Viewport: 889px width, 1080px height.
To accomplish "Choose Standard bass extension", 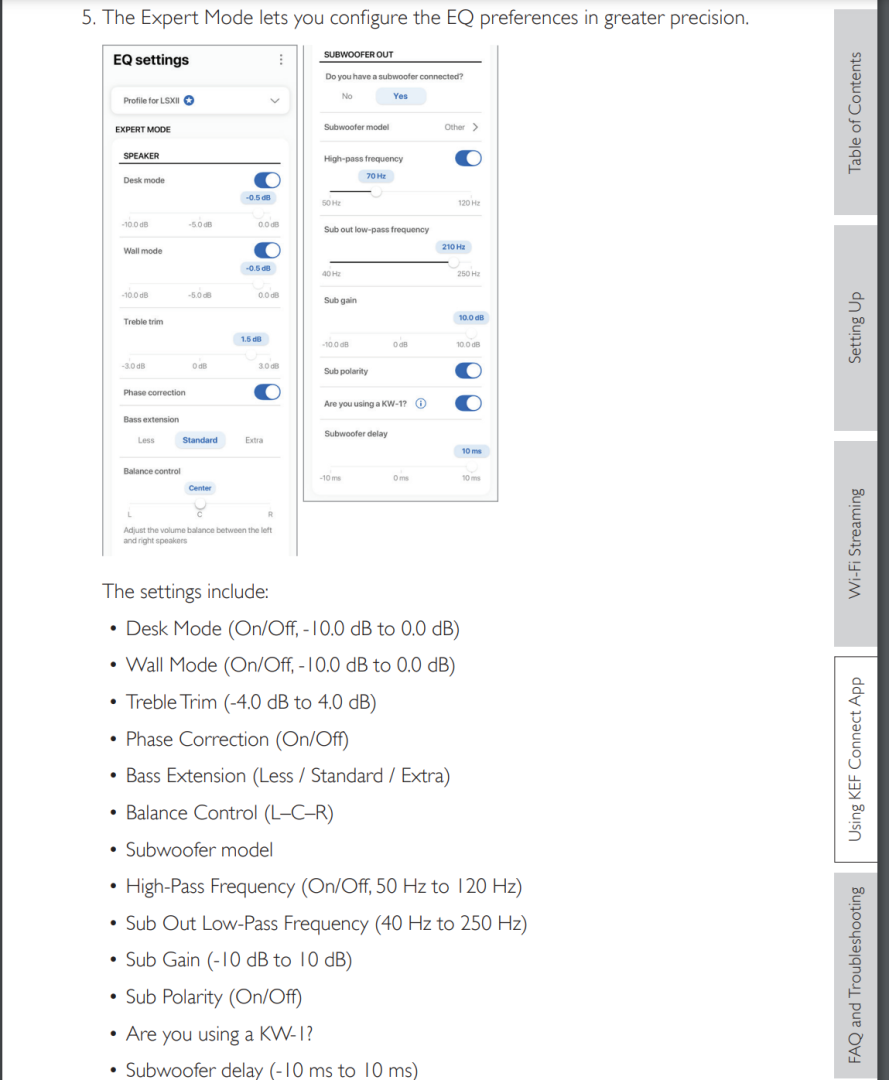I will 200,440.
